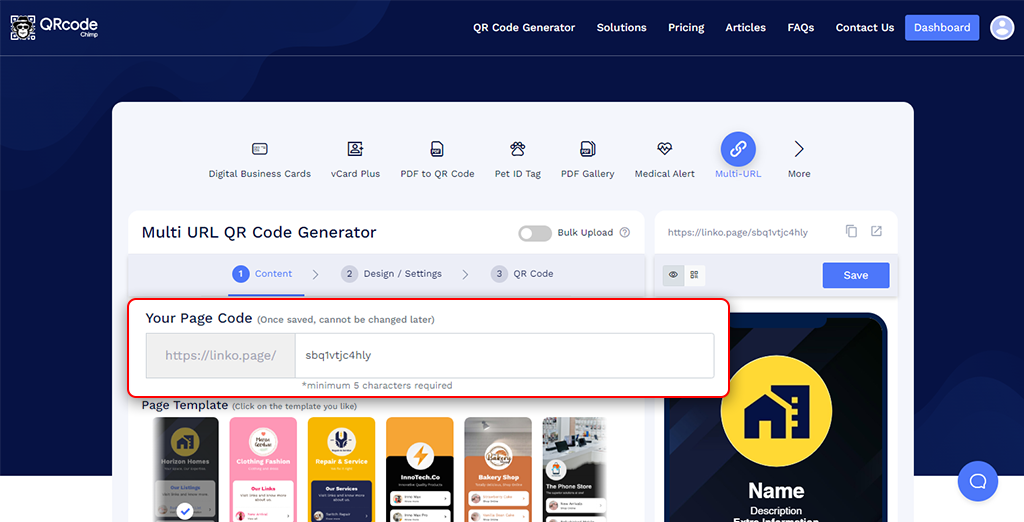Select the Medical Alert icon

[664, 149]
